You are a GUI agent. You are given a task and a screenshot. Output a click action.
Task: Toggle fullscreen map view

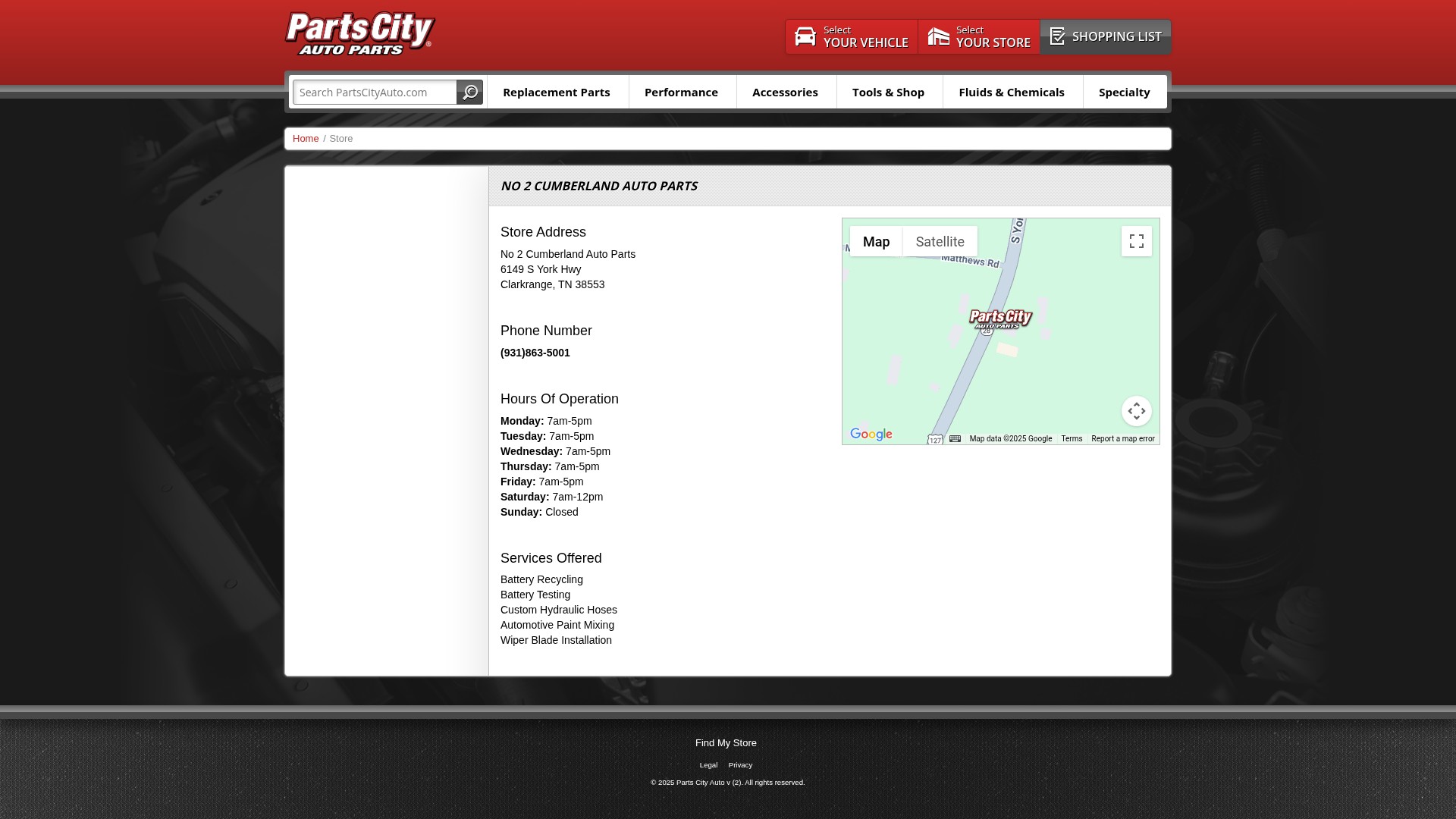point(1137,241)
